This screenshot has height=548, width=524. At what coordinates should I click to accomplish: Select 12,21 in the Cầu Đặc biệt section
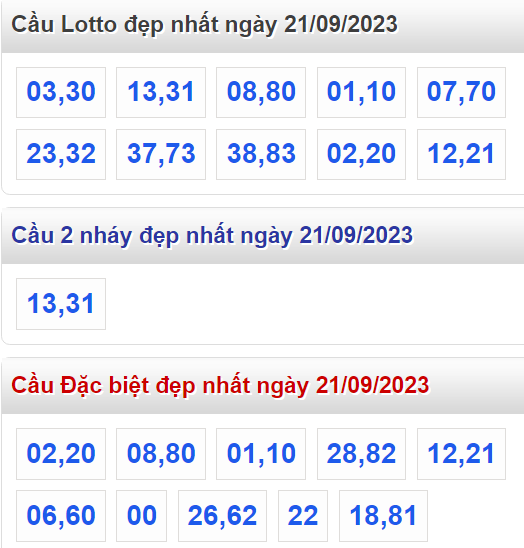[x=461, y=454]
